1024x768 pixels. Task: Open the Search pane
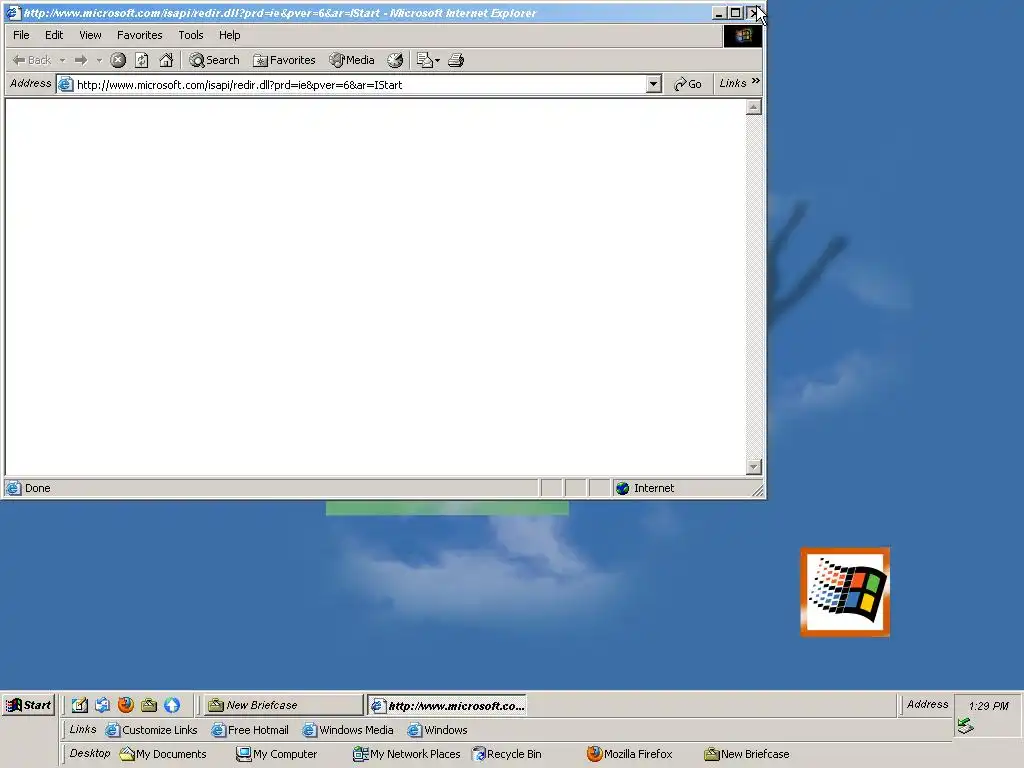click(x=214, y=60)
